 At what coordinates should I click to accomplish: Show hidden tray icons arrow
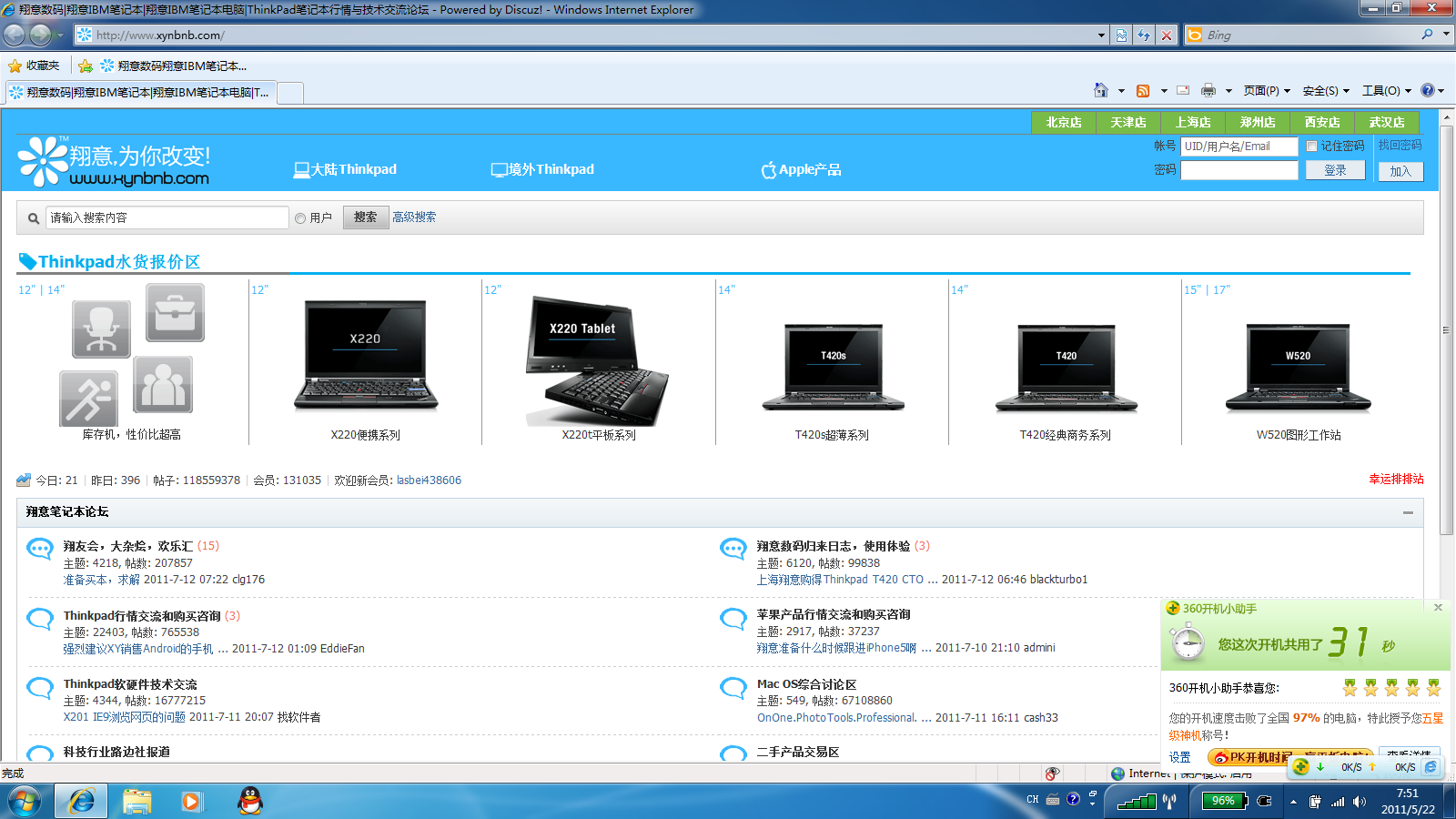(1293, 802)
